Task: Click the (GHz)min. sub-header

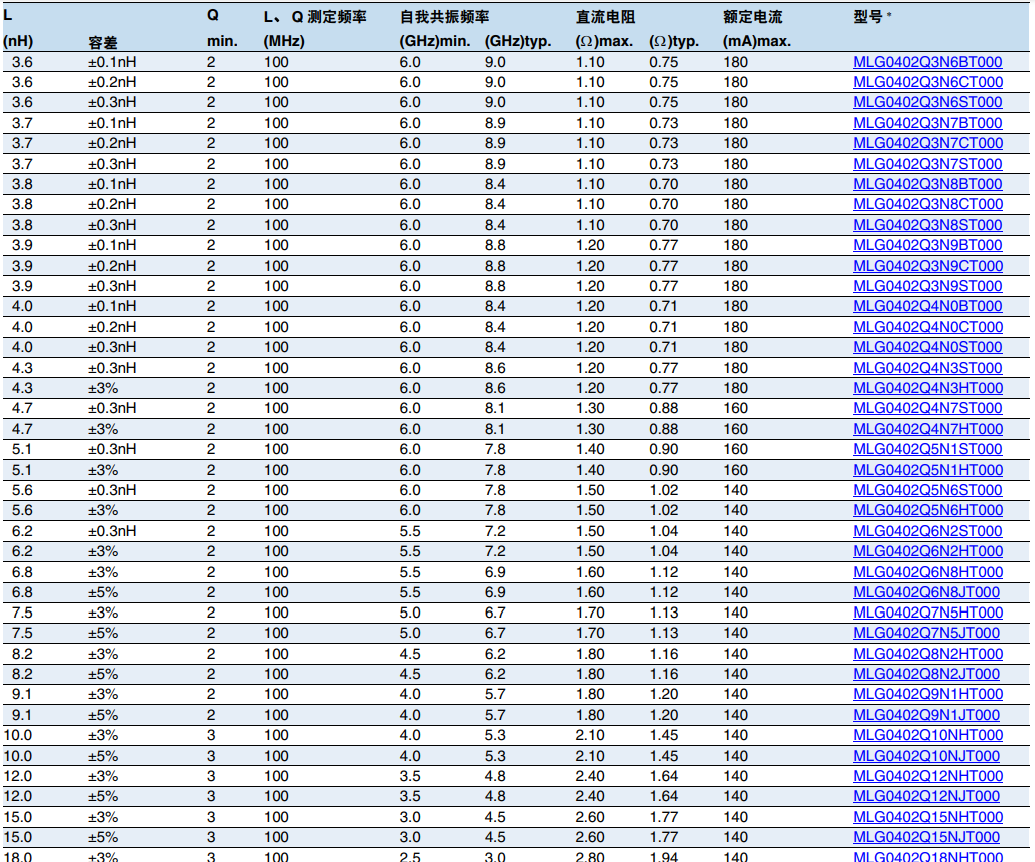Action: 434,42
